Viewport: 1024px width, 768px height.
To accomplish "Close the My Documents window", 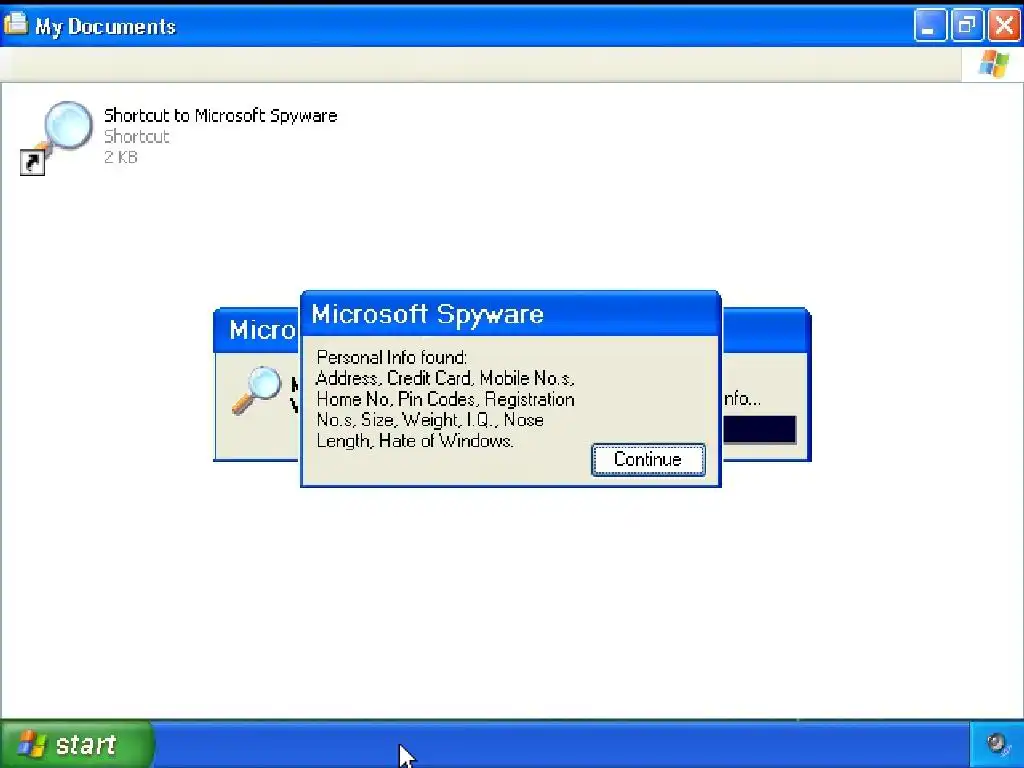I will click(x=1004, y=25).
